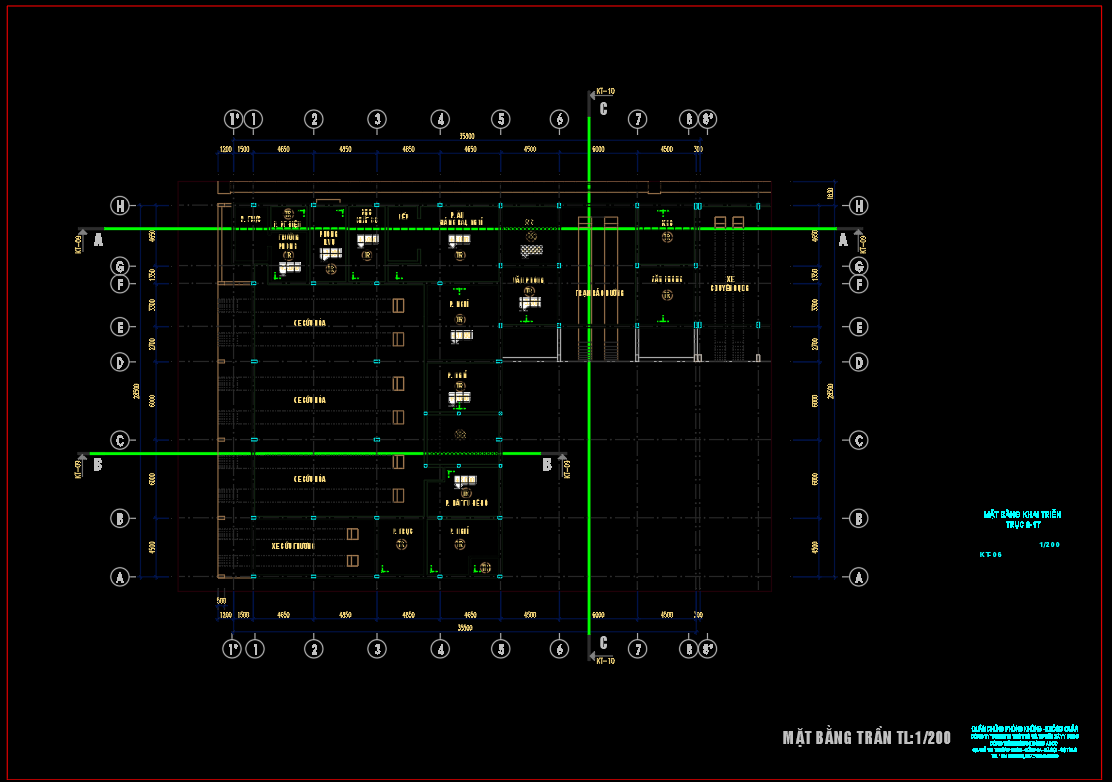Click the XE CHUYÊN DỤNG room label
This screenshot has height=782, width=1112.
tap(730, 284)
